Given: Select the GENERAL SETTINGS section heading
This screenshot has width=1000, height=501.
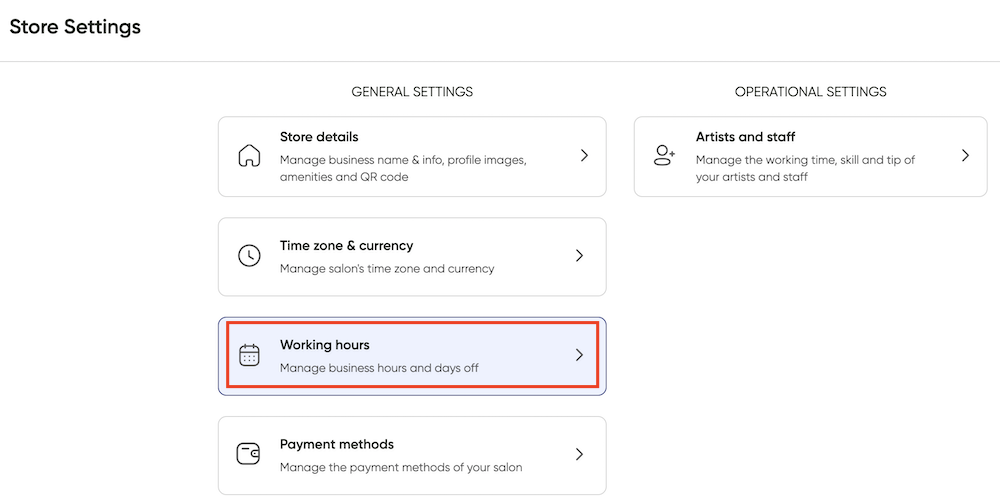Looking at the screenshot, I should (x=412, y=92).
